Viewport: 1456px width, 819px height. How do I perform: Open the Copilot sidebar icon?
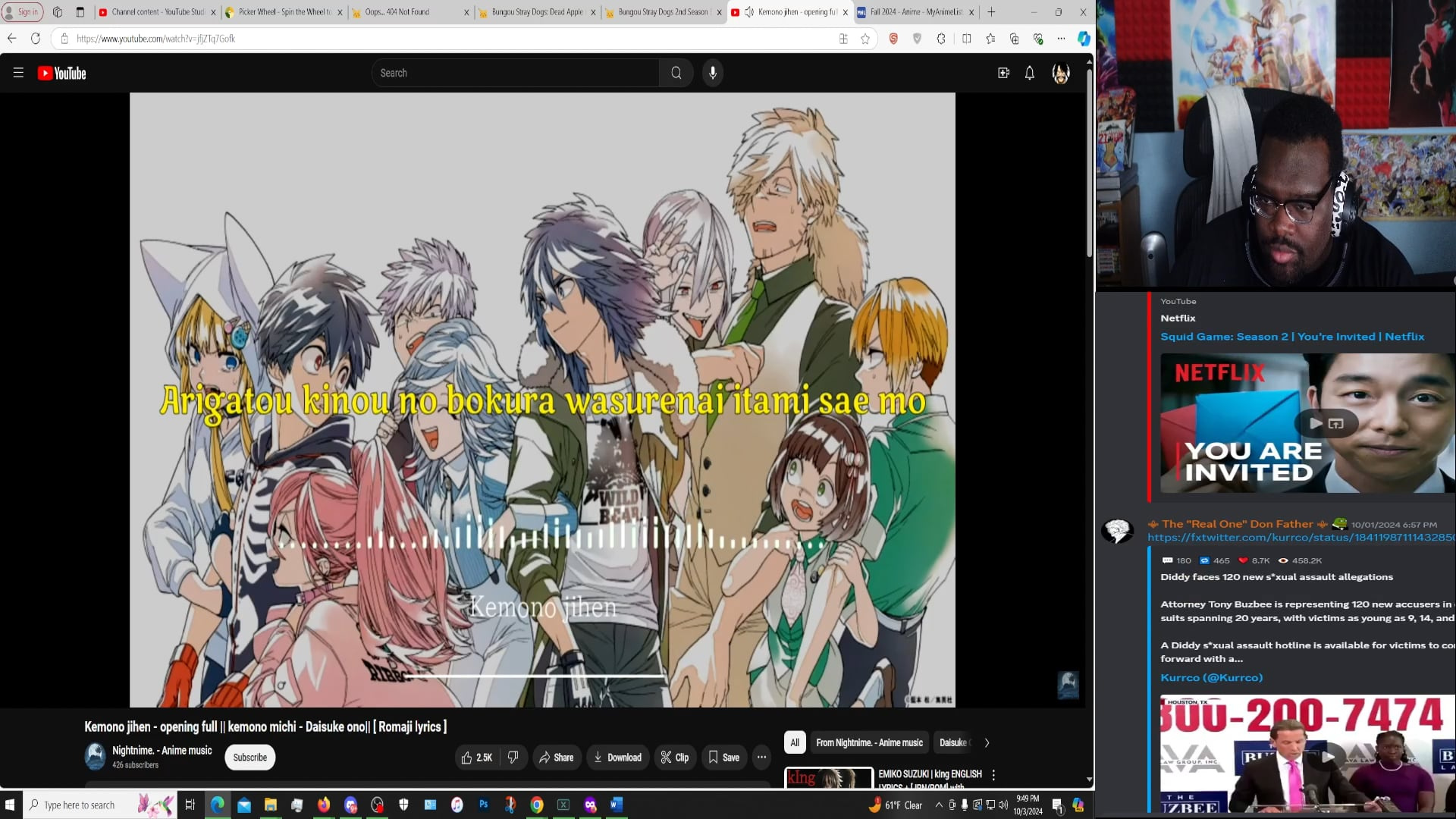coord(1084,39)
